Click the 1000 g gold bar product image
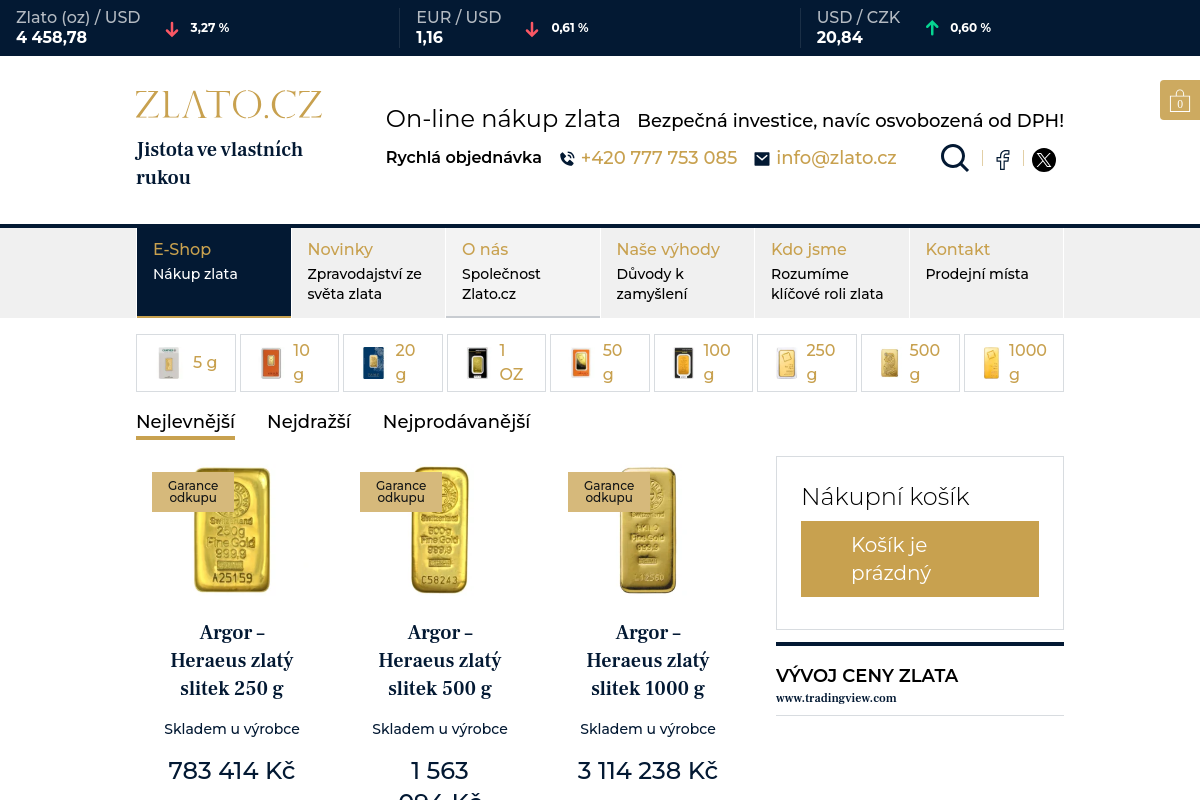 tap(648, 530)
